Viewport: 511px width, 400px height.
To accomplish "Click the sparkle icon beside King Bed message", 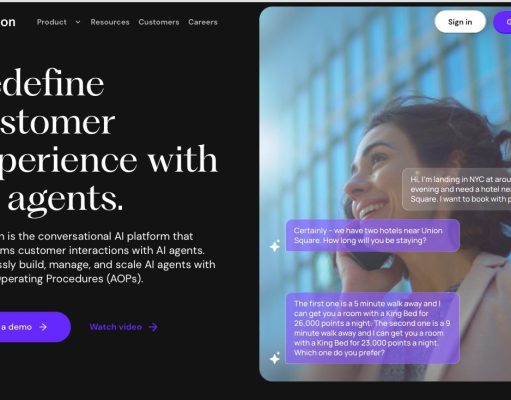I will [x=275, y=358].
